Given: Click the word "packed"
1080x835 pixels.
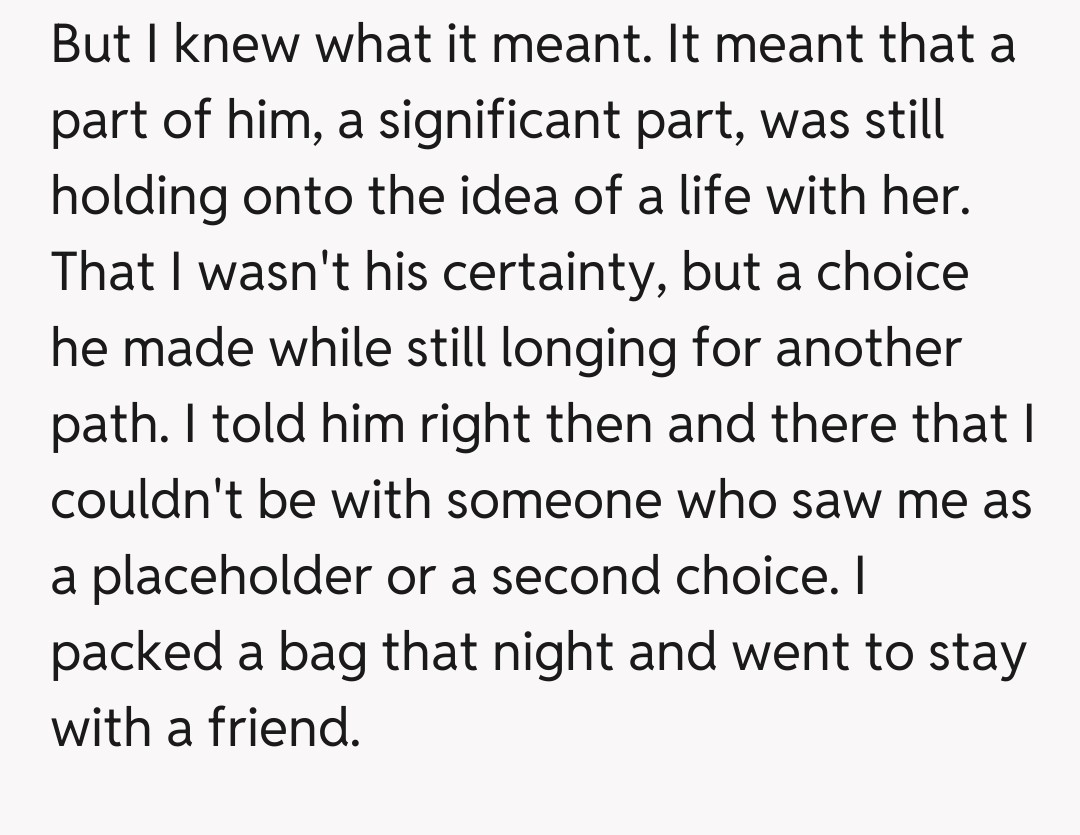Looking at the screenshot, I should coord(125,652).
